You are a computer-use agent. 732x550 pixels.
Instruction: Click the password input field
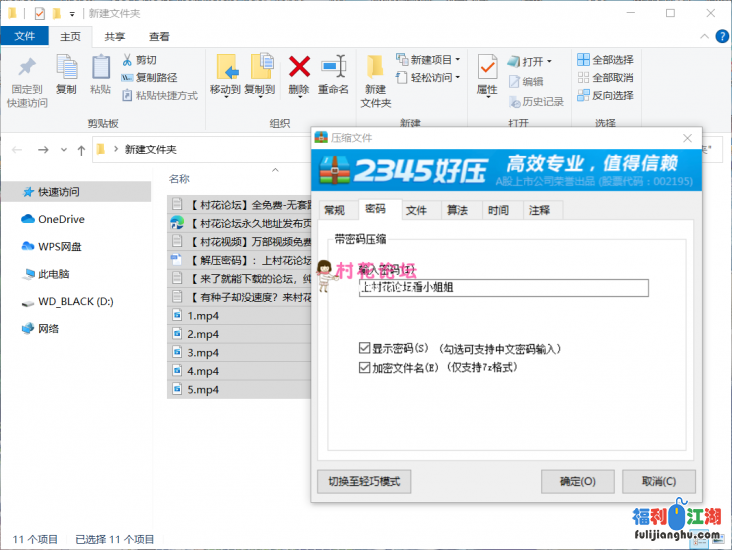(x=503, y=288)
